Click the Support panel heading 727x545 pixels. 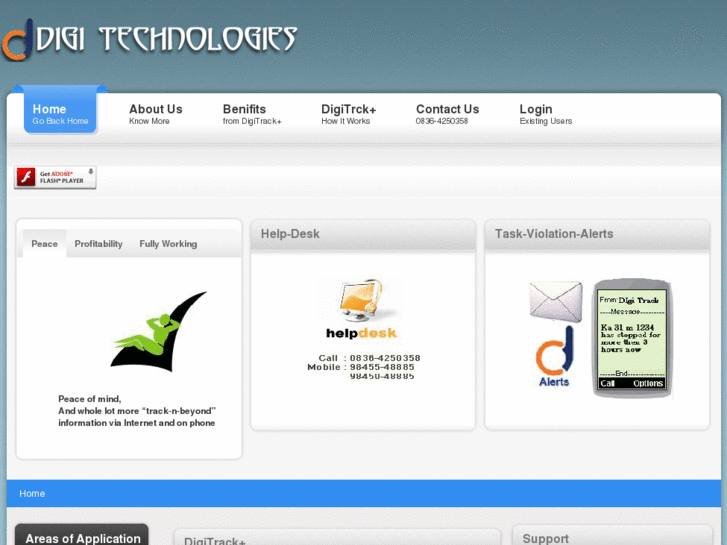coord(545,539)
